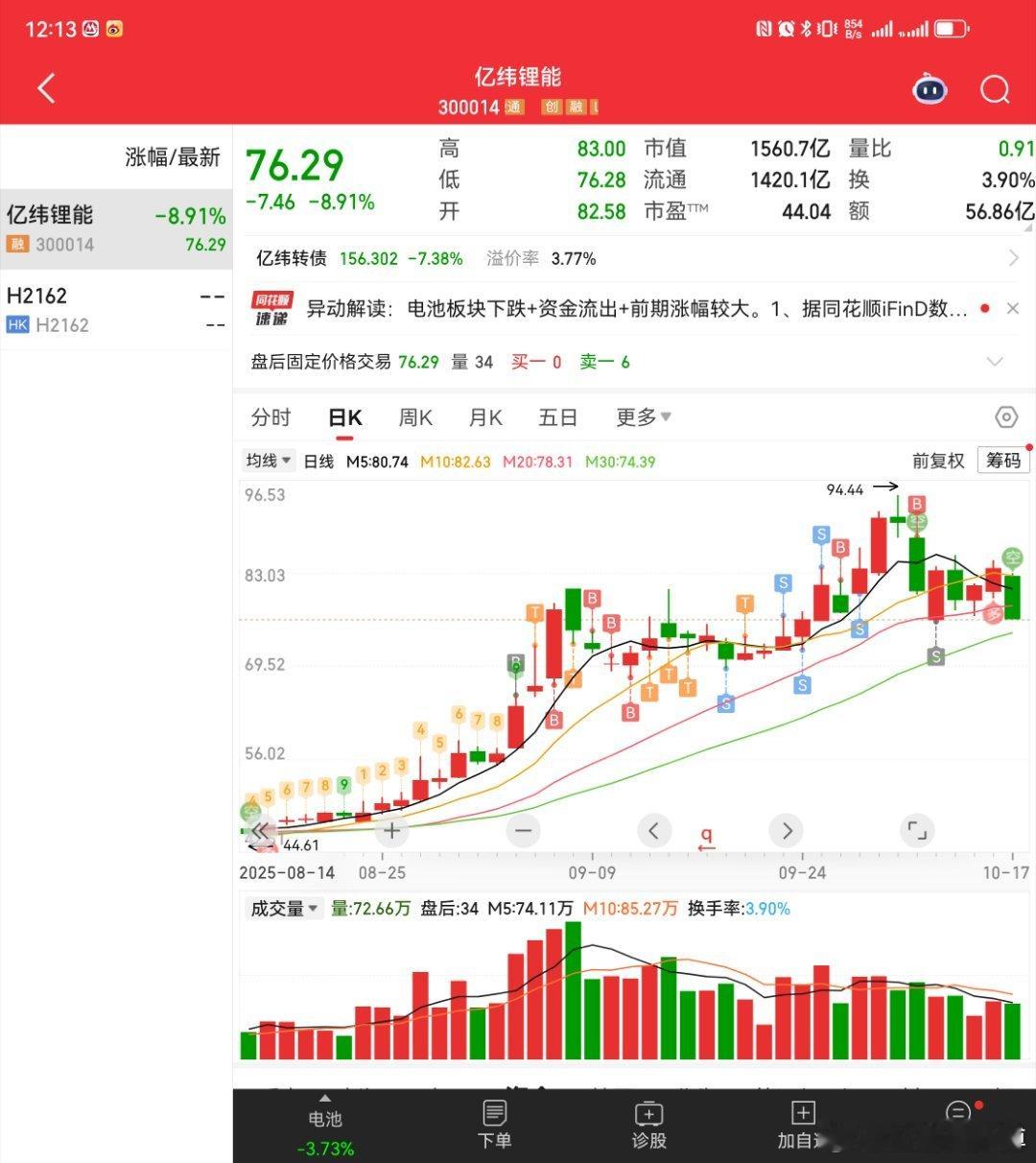Tap the 44.61 low price marker
The width and height of the screenshot is (1036, 1163).
pyautogui.click(x=300, y=845)
